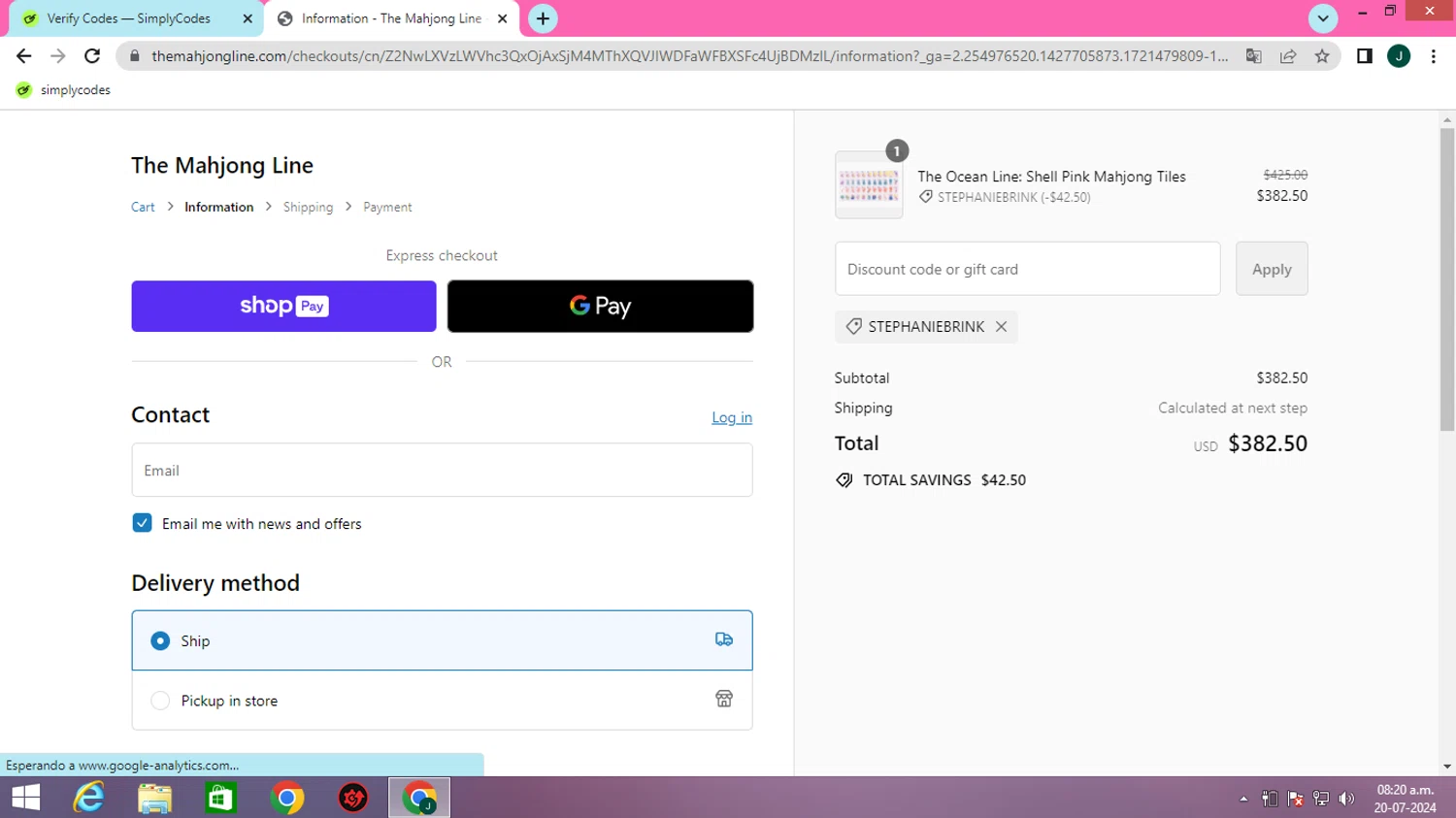Screen dimensions: 1456x818
Task: Click the share page icon
Action: point(1288,56)
